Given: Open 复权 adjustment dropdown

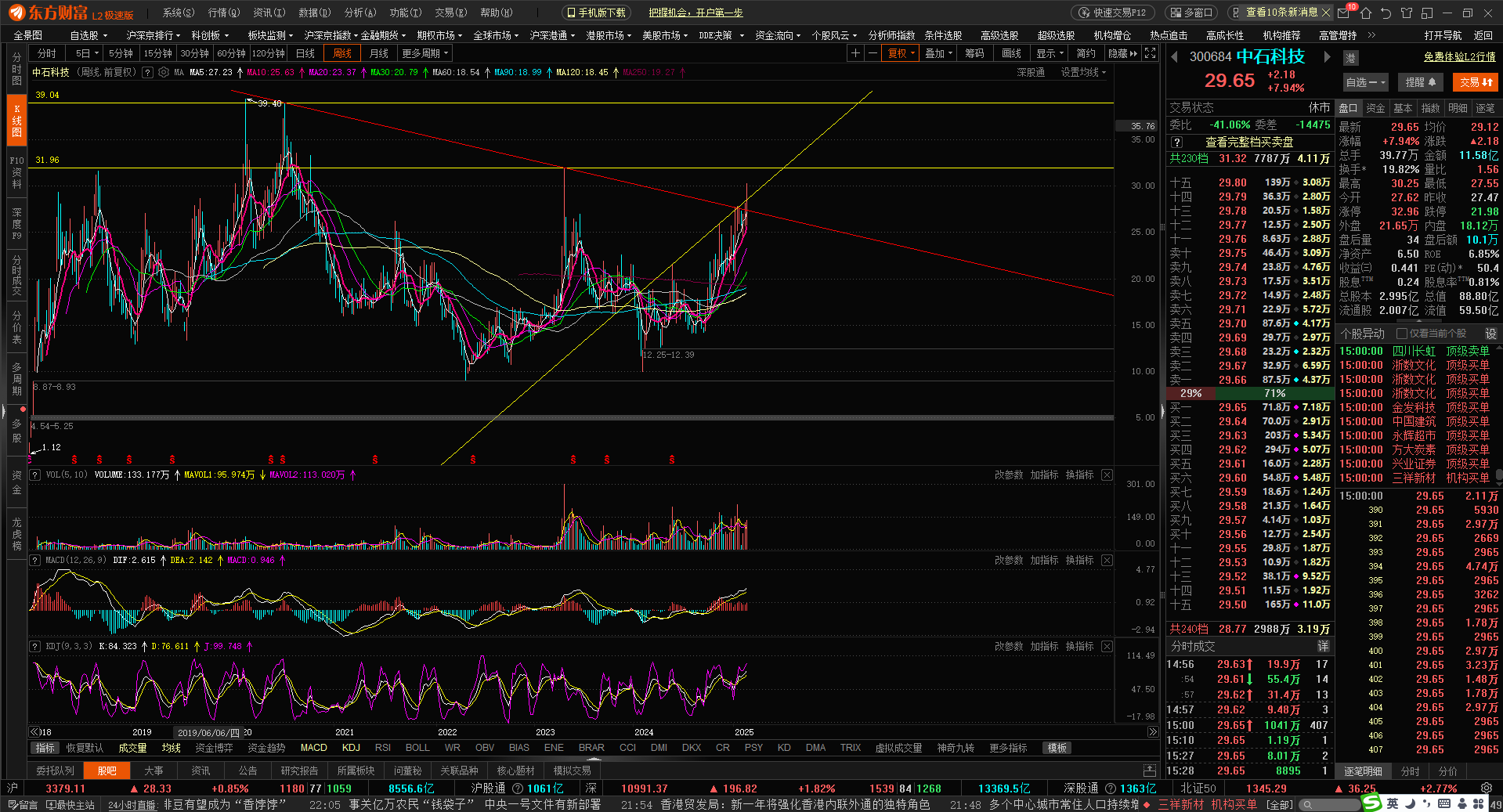Looking at the screenshot, I should (901, 53).
